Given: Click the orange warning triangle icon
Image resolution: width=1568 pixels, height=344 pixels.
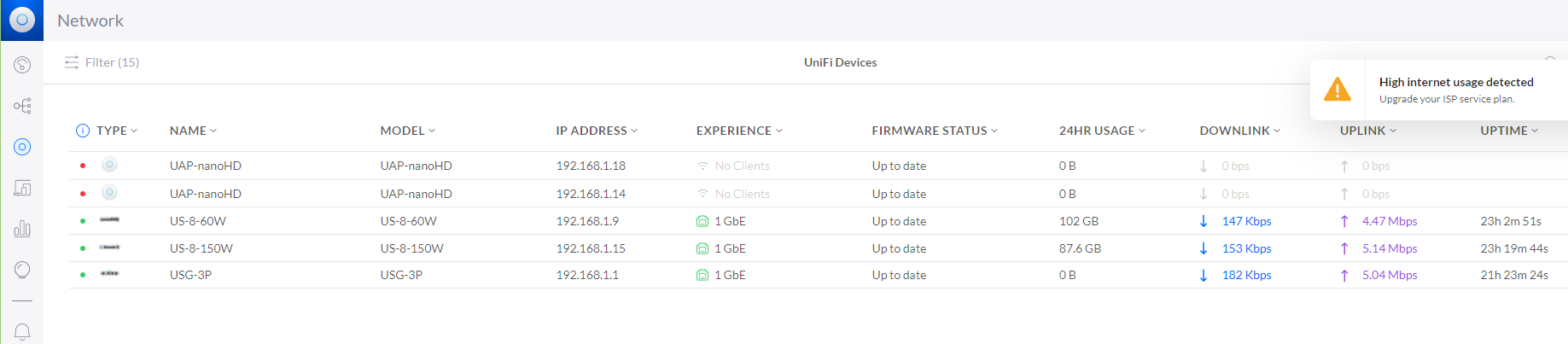Looking at the screenshot, I should (1337, 90).
